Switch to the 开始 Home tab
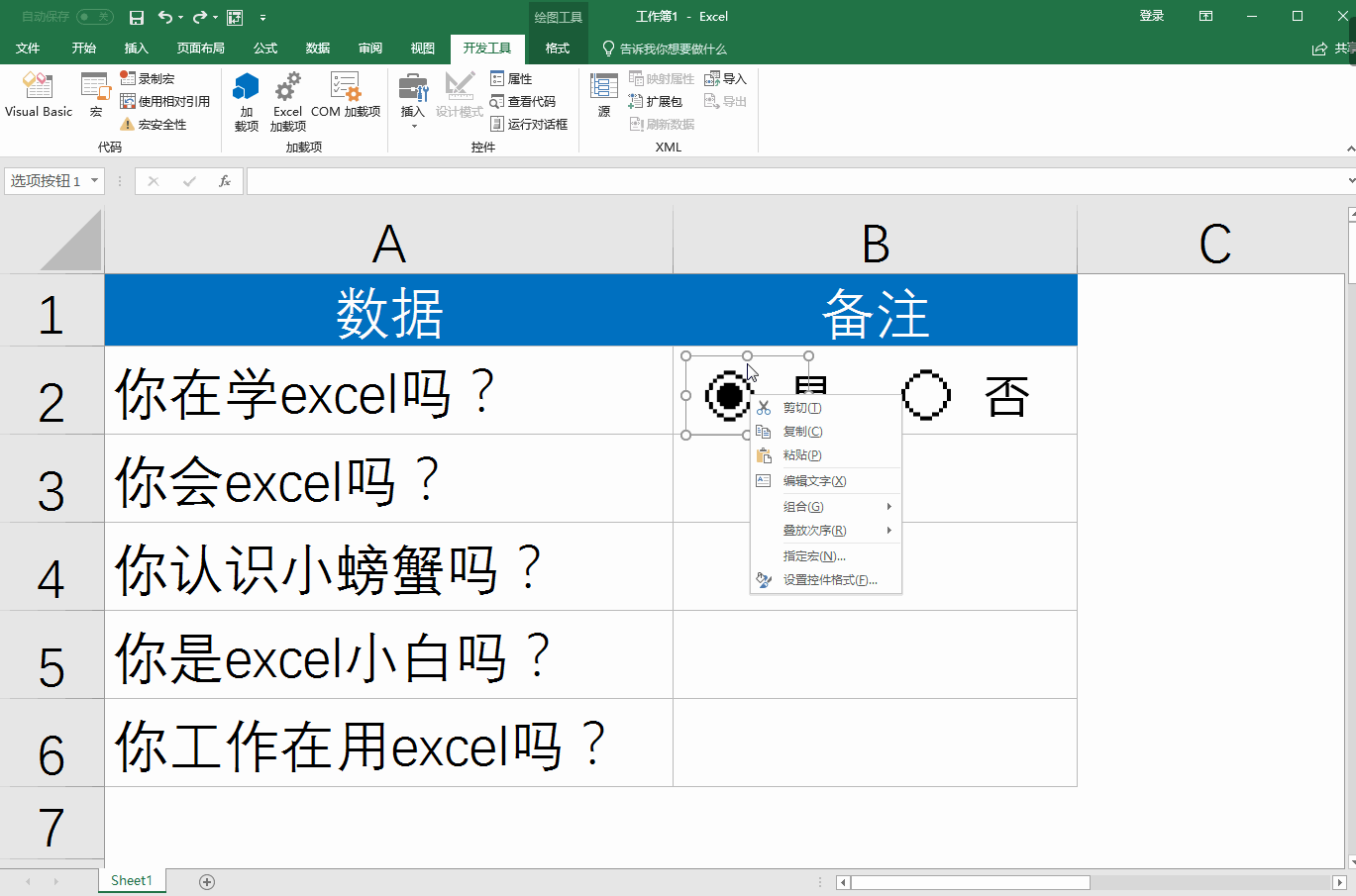The height and width of the screenshot is (896, 1356). [84, 49]
